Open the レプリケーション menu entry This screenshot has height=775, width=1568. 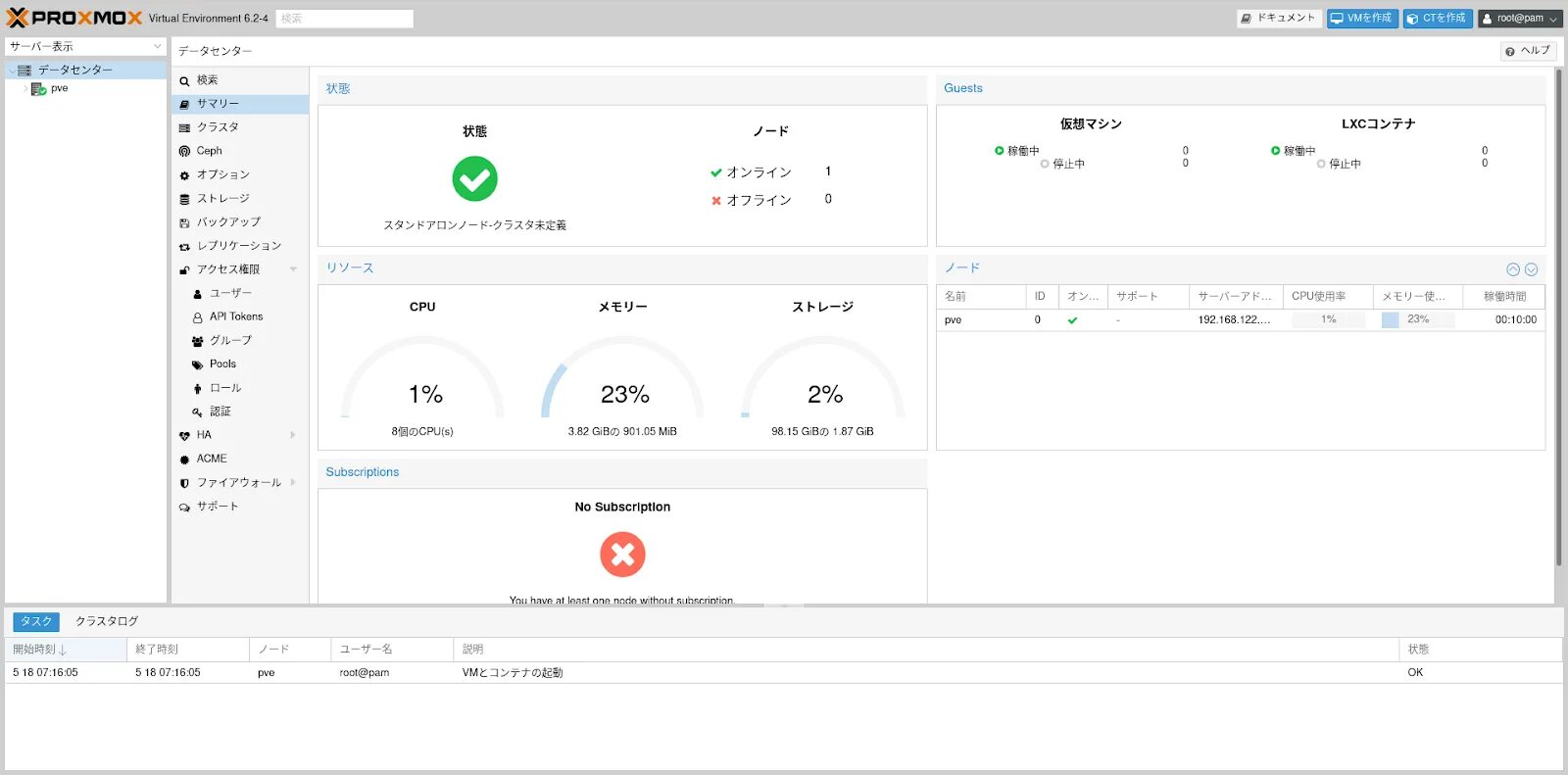coord(240,246)
